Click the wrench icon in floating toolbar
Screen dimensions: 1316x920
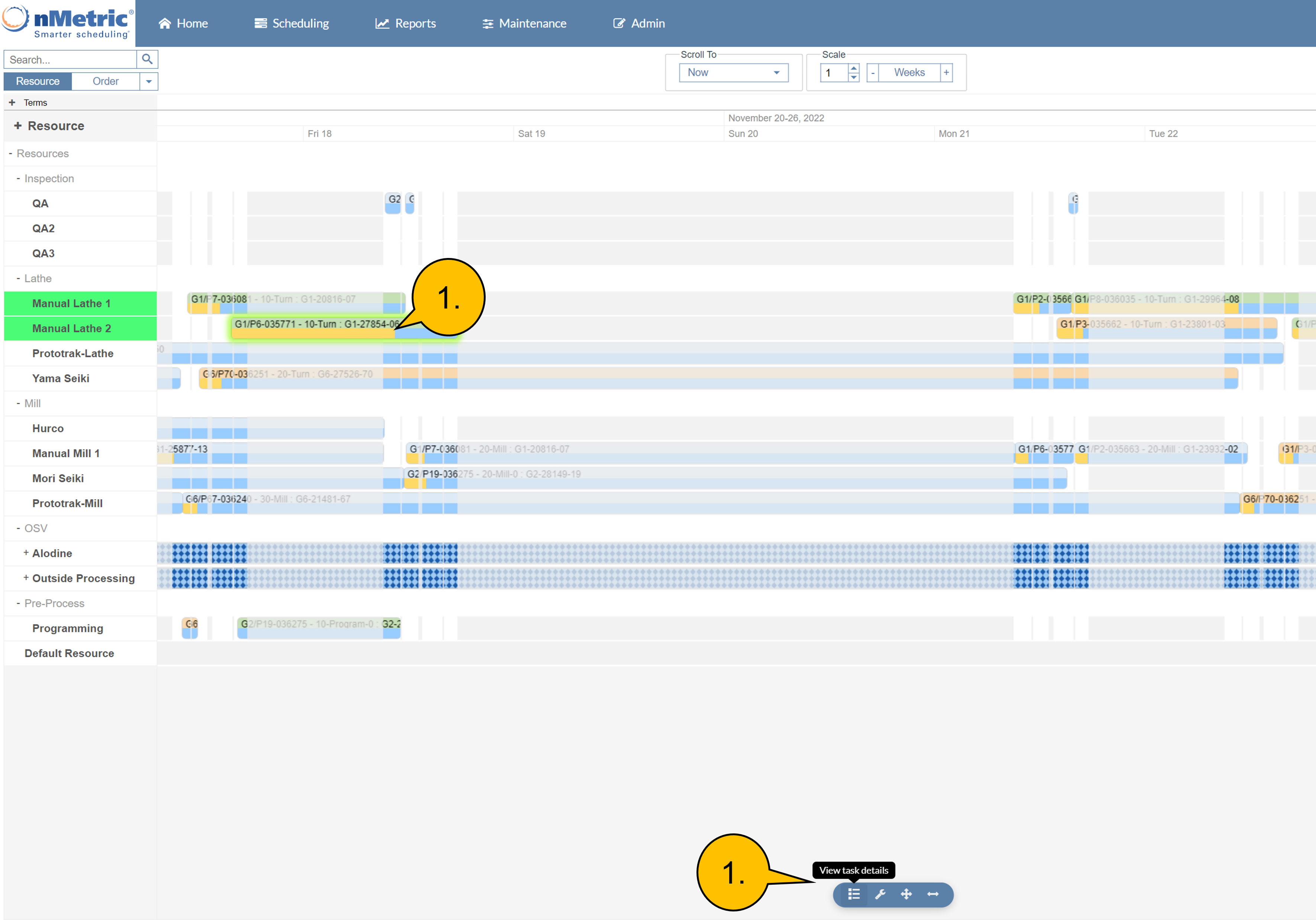coord(880,894)
